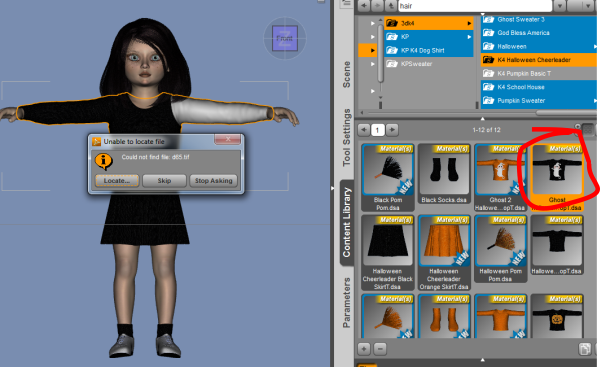Open the Parameters tab

pyautogui.click(x=346, y=303)
